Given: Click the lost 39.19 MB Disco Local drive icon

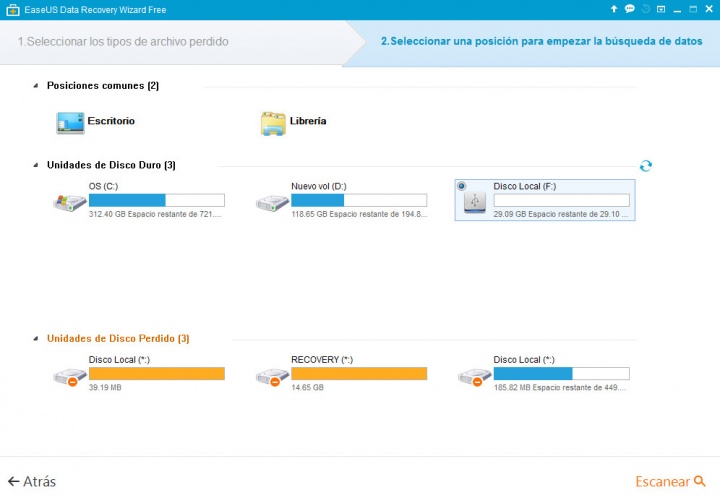Looking at the screenshot, I should (x=70, y=377).
